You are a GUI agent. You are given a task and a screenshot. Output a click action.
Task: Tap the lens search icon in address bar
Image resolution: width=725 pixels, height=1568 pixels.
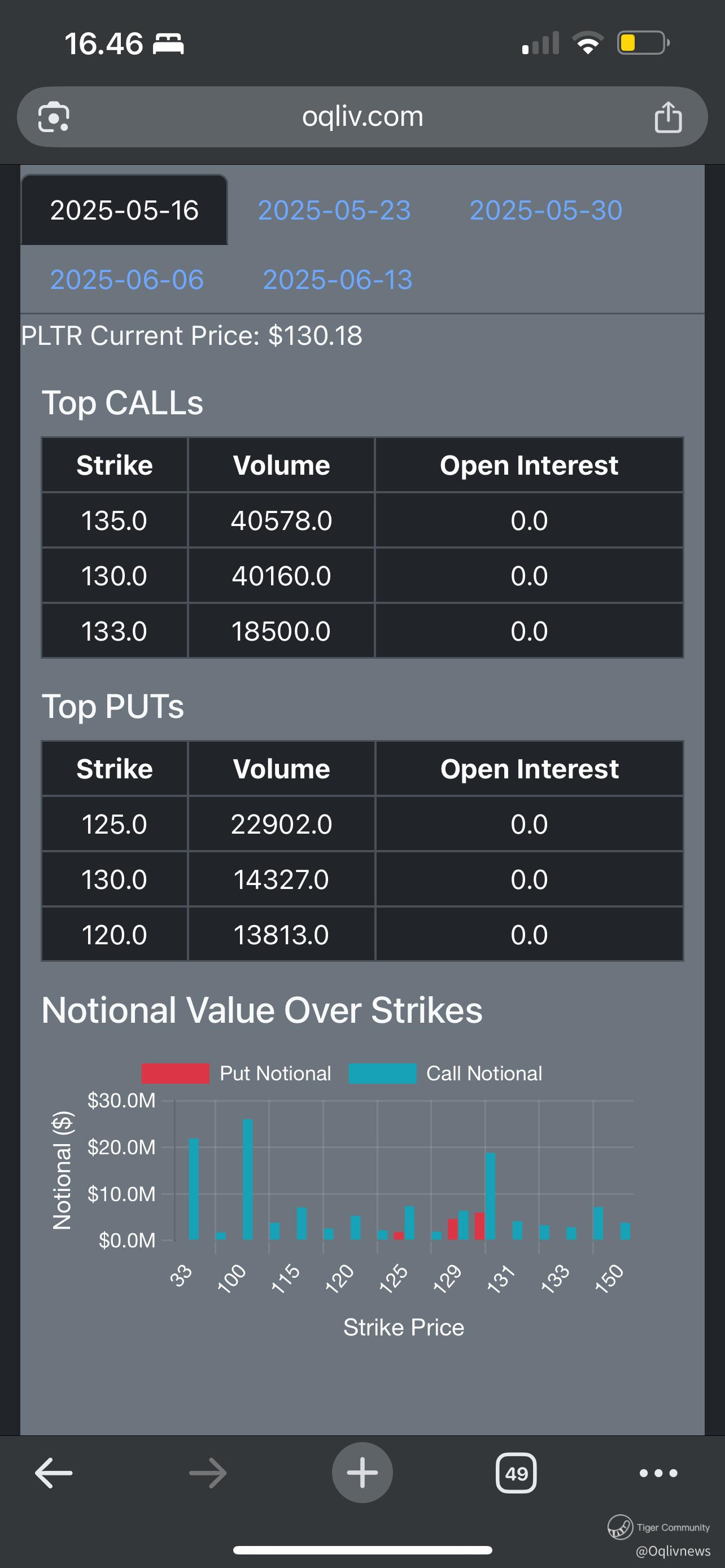[x=54, y=117]
